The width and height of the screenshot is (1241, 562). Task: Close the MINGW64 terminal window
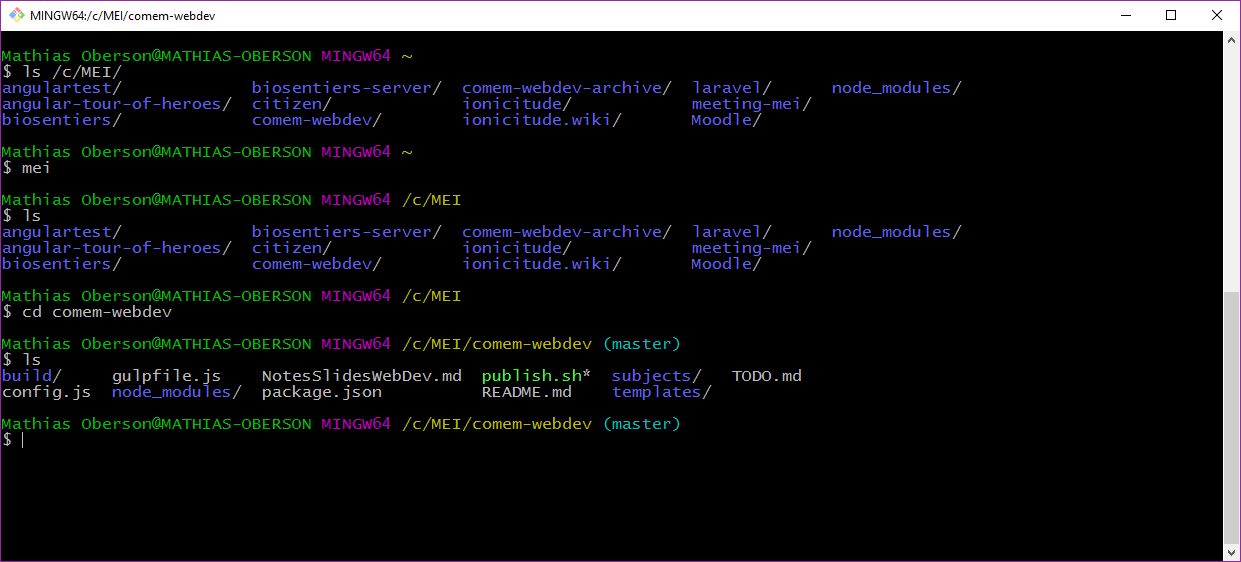pyautogui.click(x=1217, y=16)
